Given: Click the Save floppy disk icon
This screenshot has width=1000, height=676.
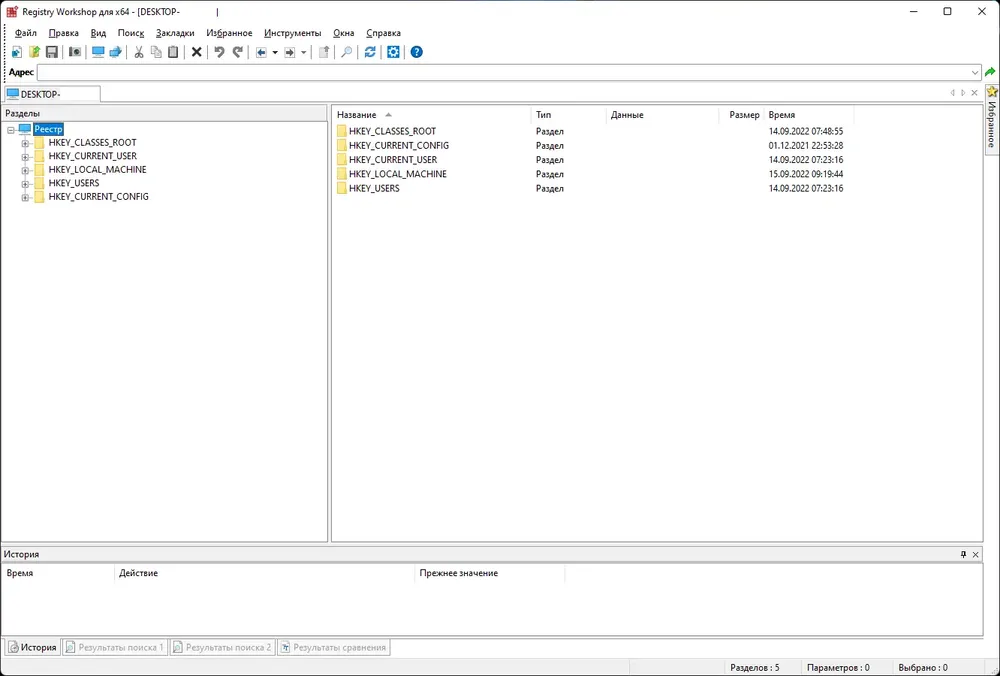Looking at the screenshot, I should coord(52,52).
